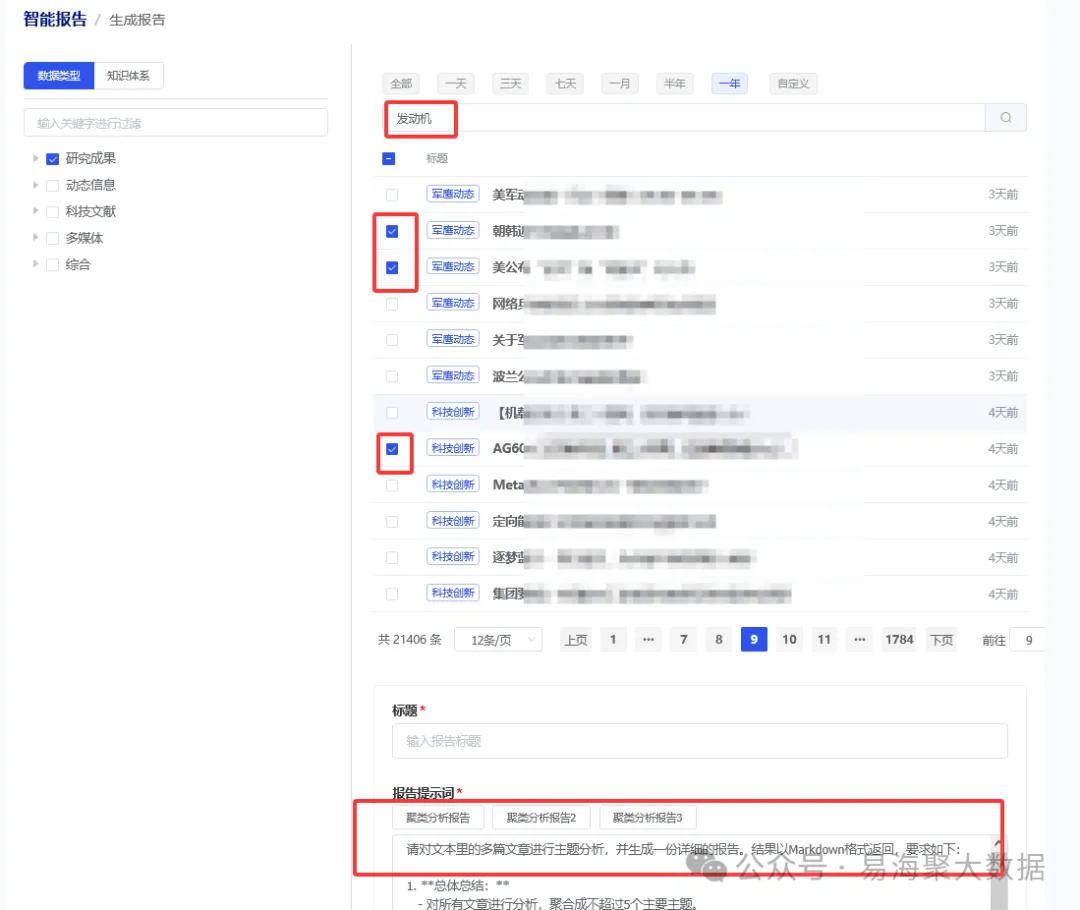Check the 综合 checkbox

(52, 265)
